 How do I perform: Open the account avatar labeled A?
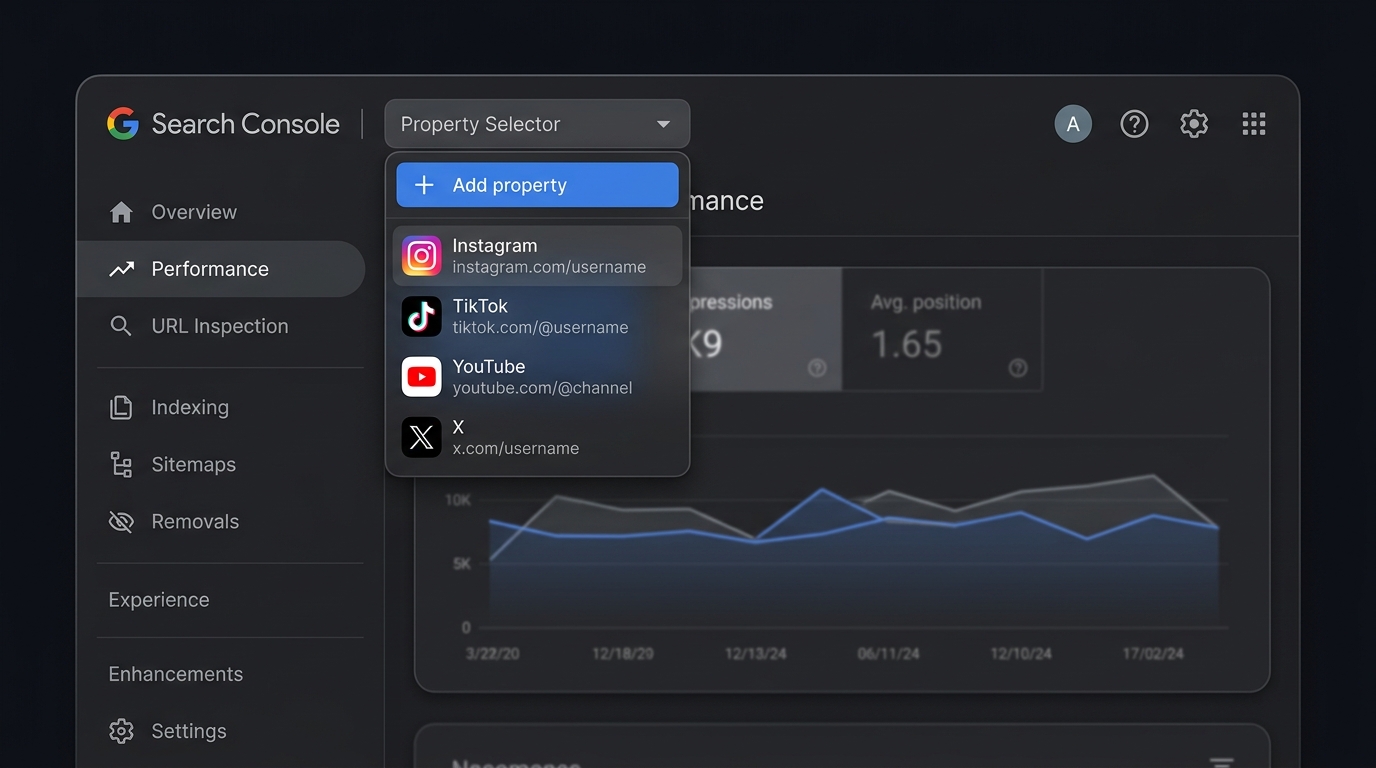tap(1073, 124)
